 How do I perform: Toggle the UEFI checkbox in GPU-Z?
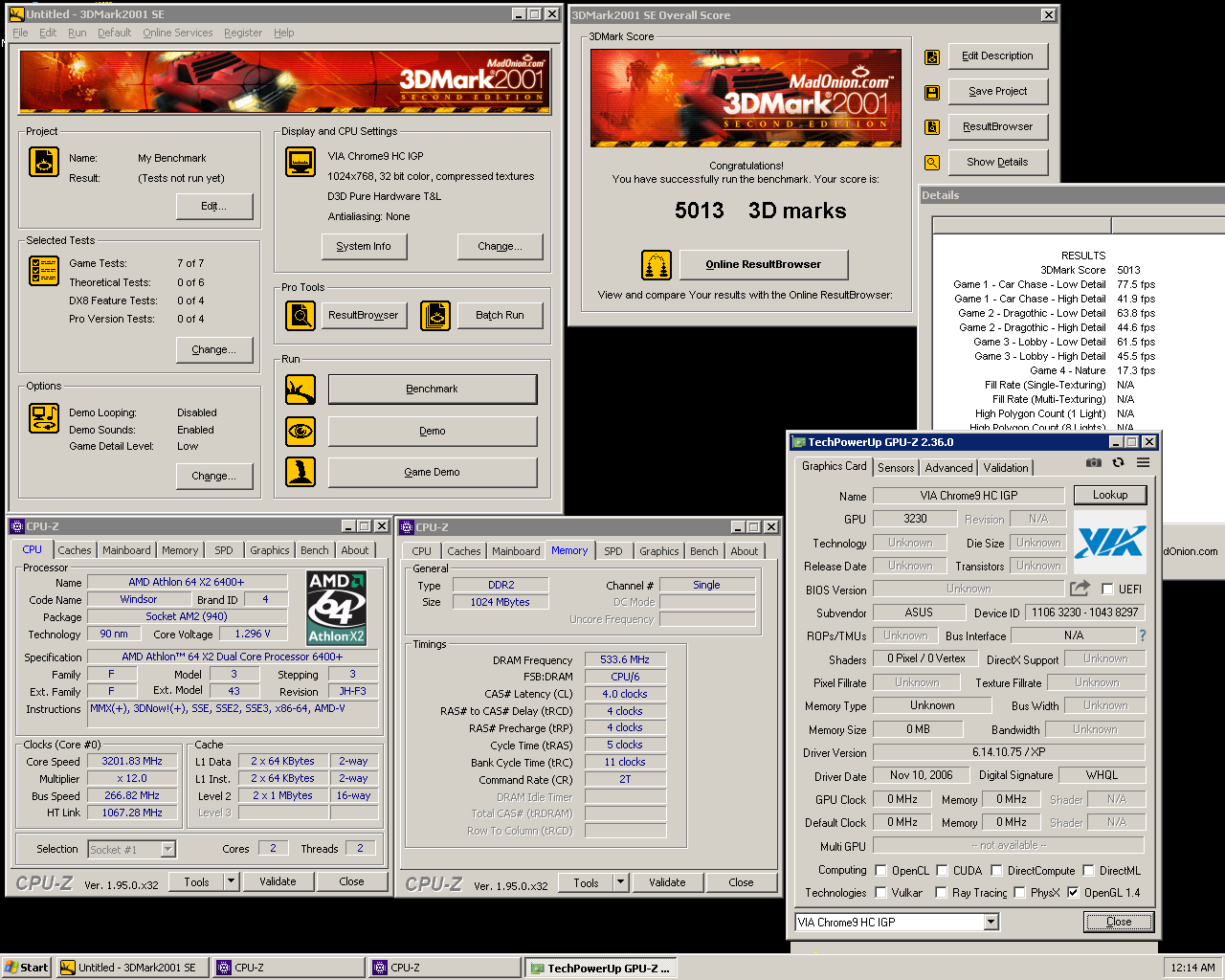point(1107,590)
